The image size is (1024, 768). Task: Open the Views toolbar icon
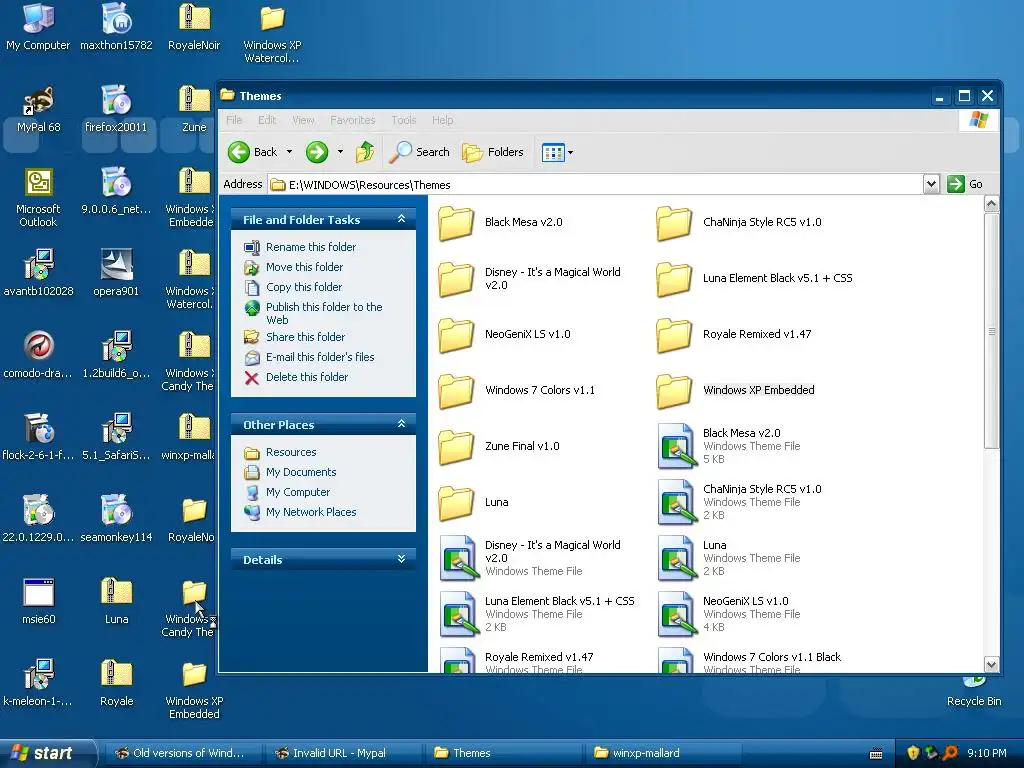552,153
